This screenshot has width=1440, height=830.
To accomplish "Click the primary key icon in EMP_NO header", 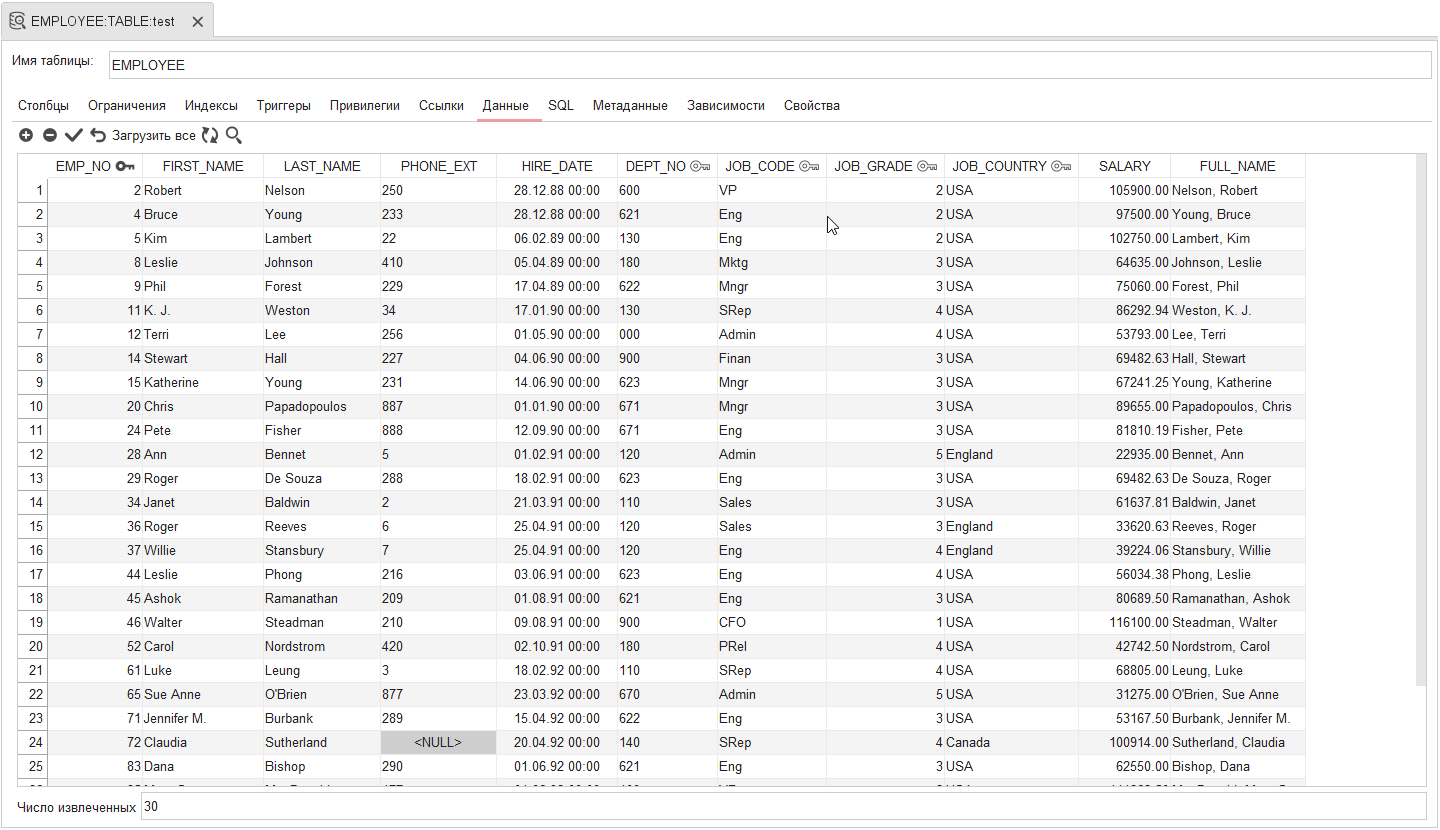I will tap(125, 166).
